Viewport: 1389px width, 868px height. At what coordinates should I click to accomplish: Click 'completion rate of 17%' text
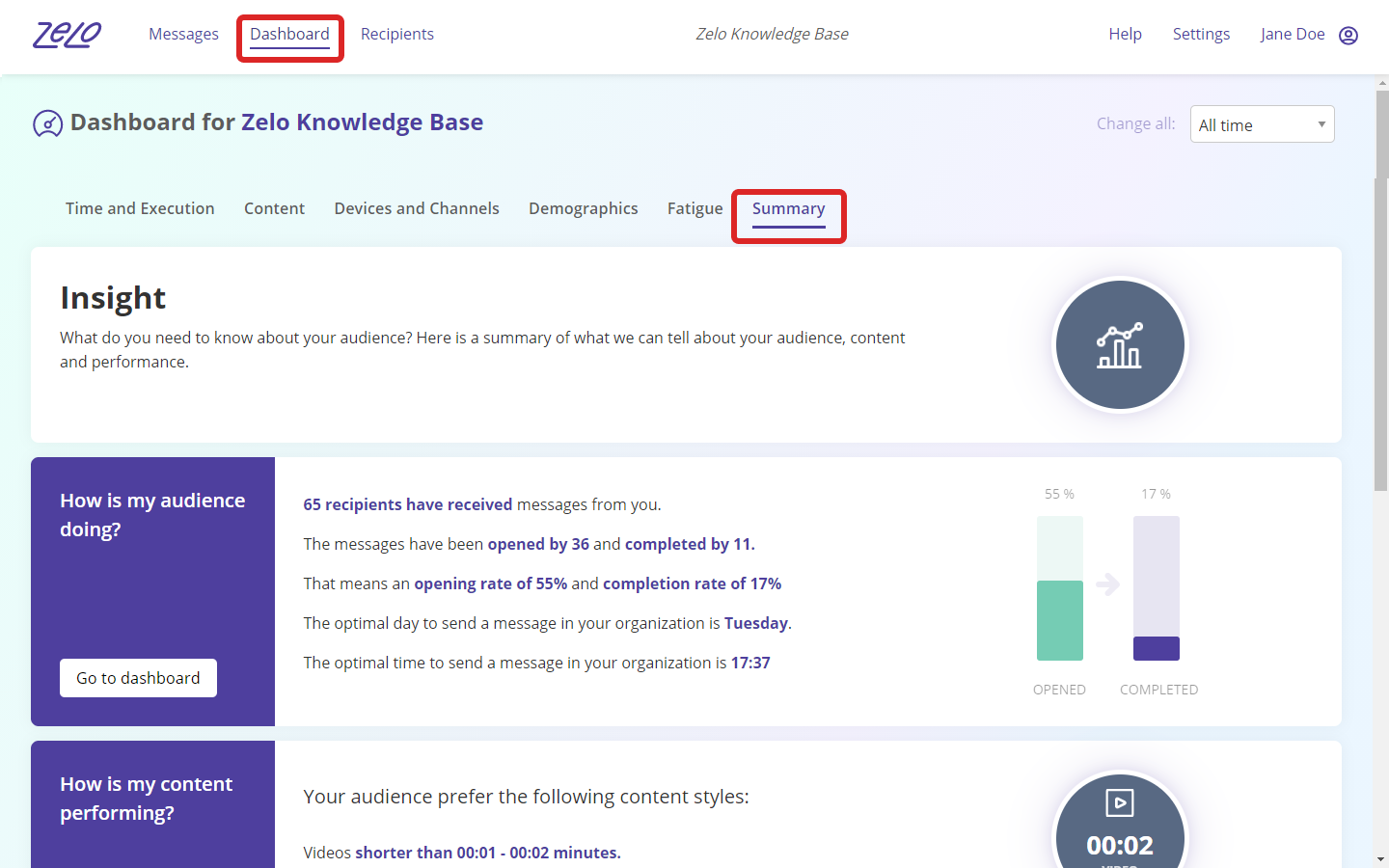692,583
